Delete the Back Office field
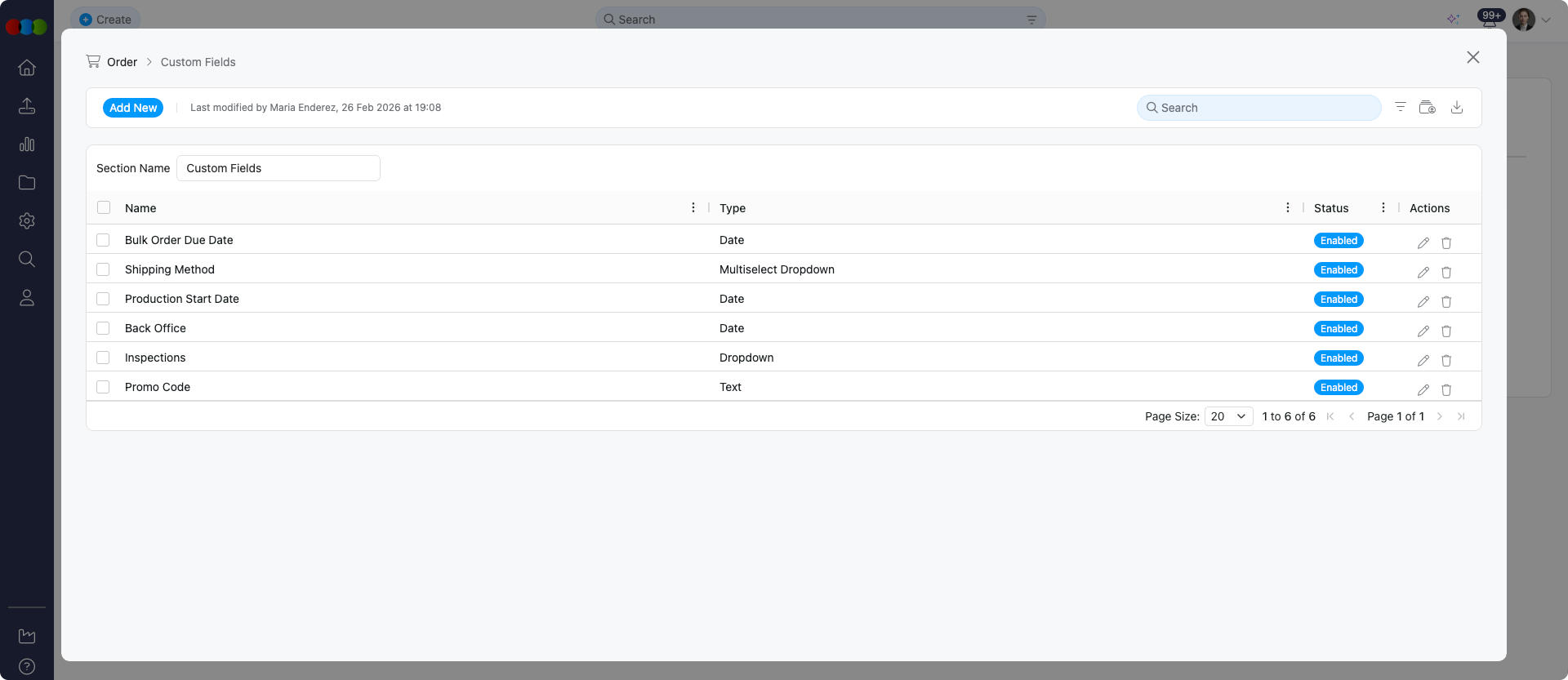 pos(1446,331)
